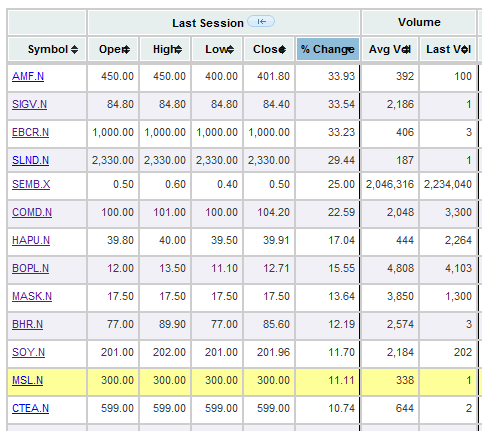
Task: Select COMD.N last volume 3,300
Action: 458,212
